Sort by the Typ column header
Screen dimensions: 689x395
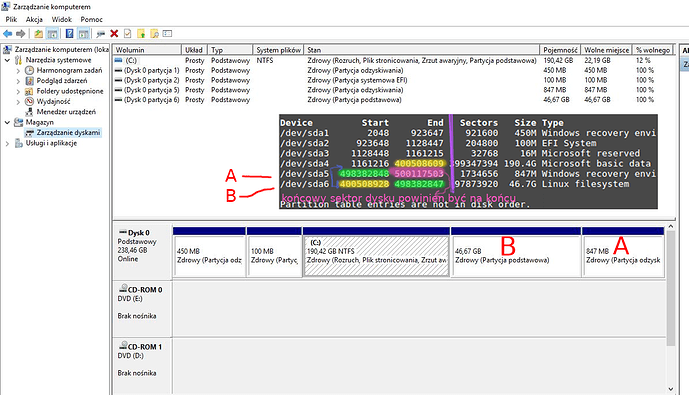(230, 50)
